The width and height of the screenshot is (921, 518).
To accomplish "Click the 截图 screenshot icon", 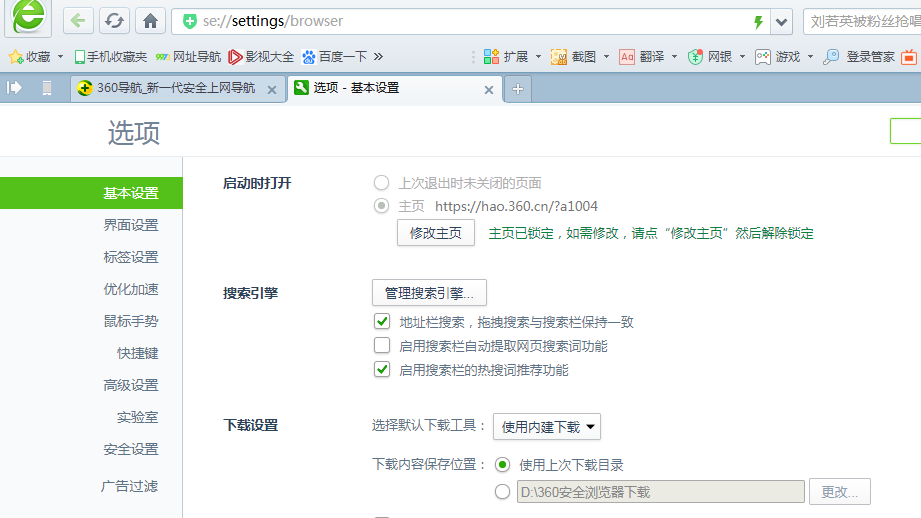I will point(559,57).
